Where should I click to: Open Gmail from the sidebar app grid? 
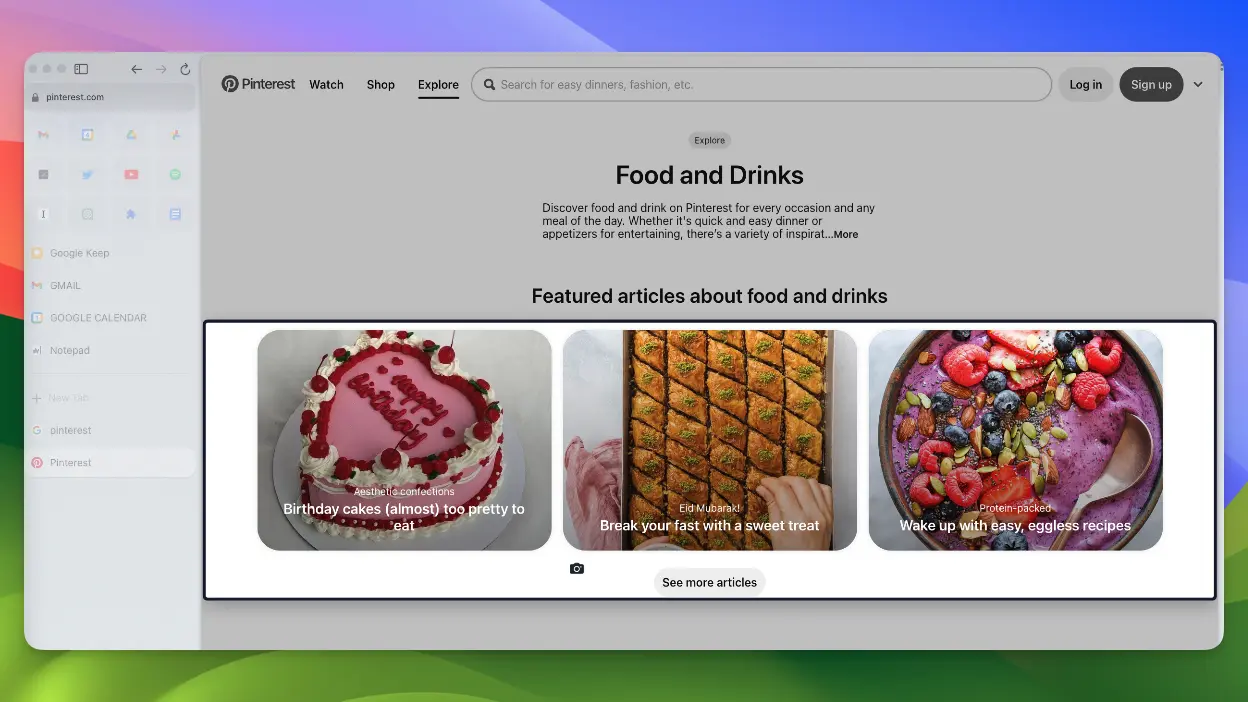[x=44, y=135]
